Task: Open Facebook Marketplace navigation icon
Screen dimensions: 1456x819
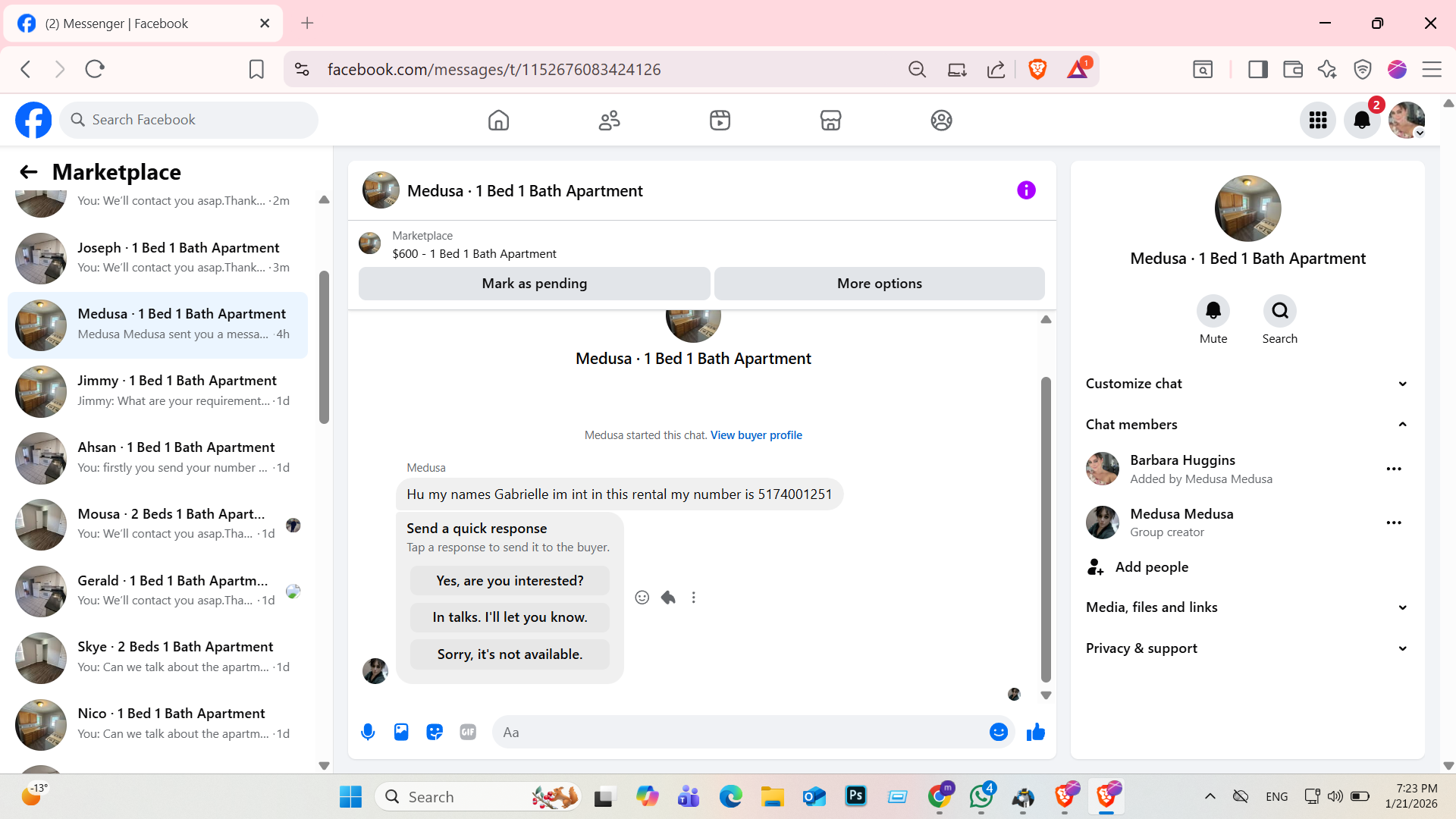Action: click(830, 120)
